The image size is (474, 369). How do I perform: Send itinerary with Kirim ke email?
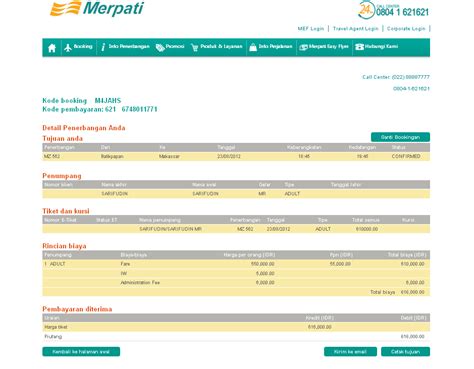click(x=350, y=352)
